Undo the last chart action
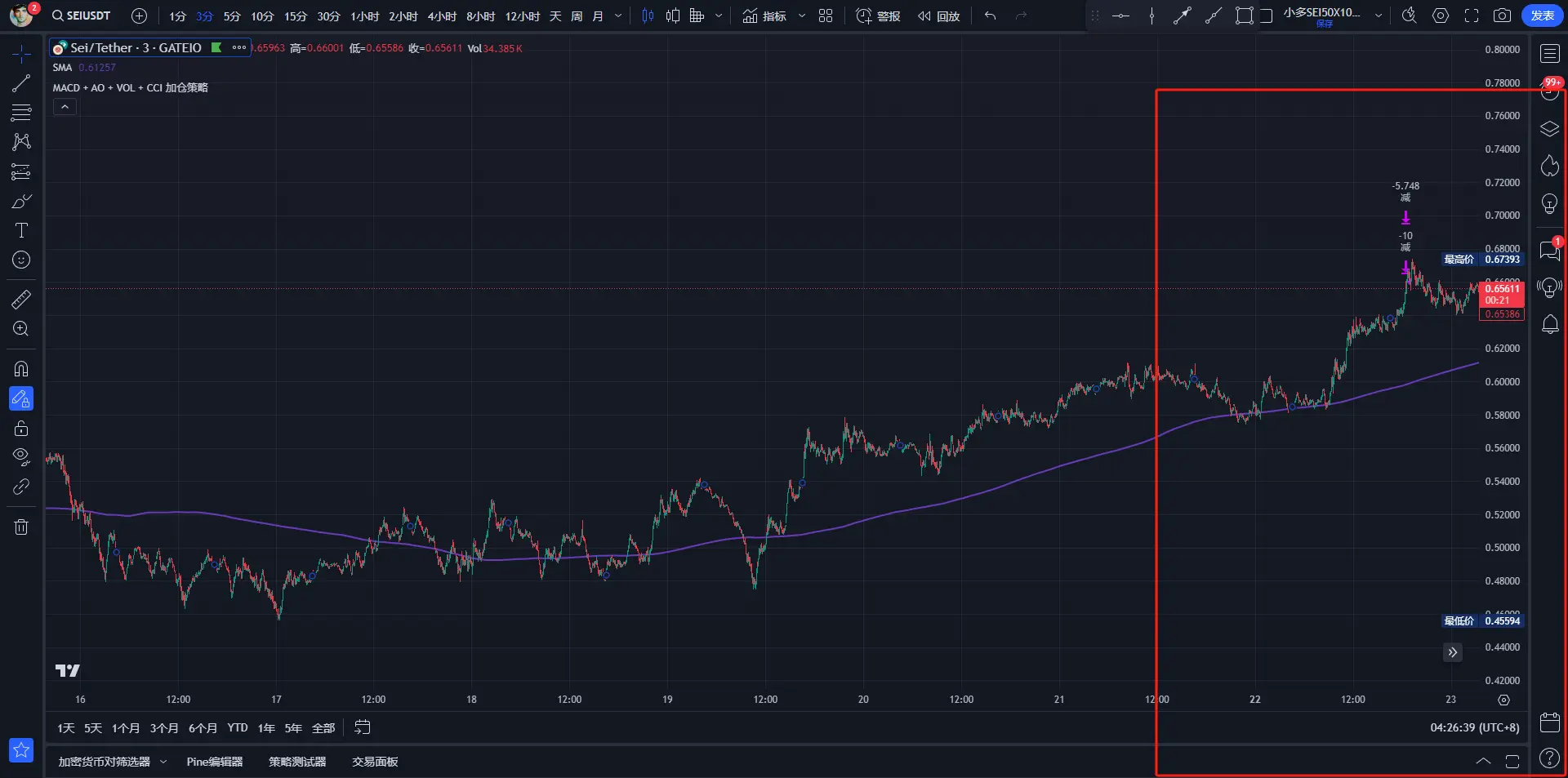1568x778 pixels. point(990,16)
